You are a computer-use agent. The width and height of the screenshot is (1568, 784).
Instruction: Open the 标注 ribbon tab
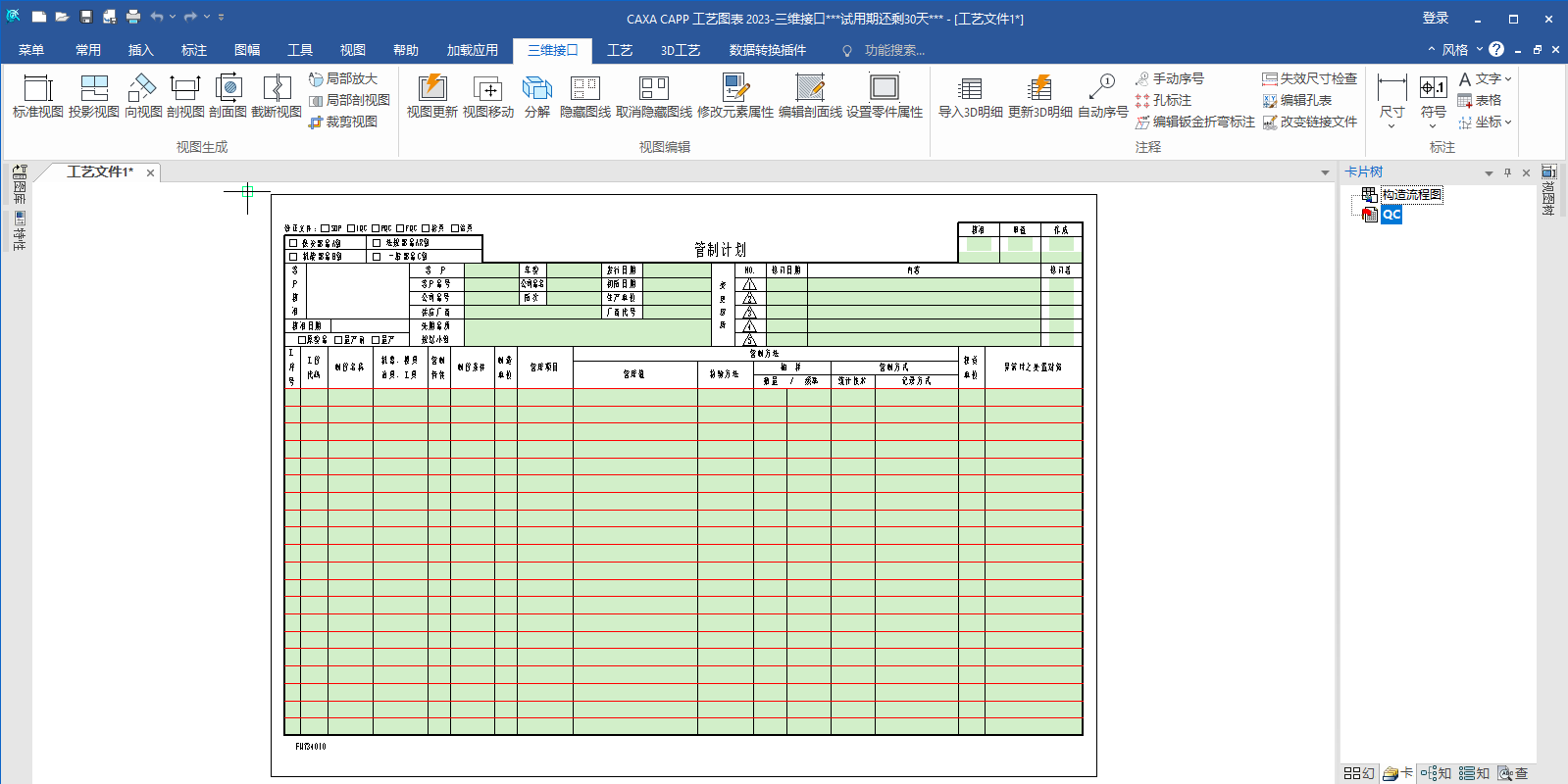click(194, 50)
